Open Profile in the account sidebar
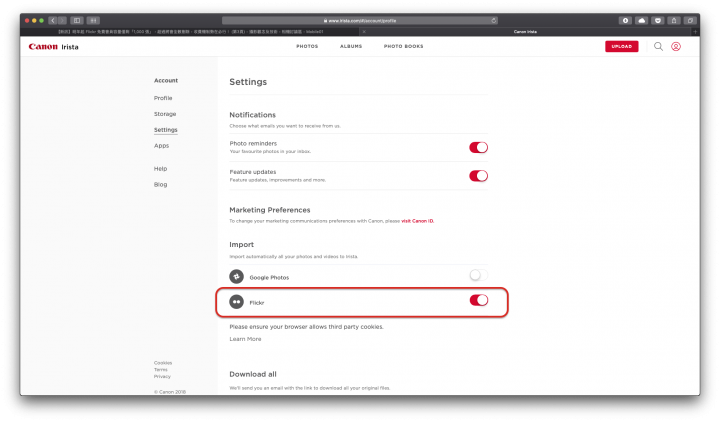 [x=163, y=98]
